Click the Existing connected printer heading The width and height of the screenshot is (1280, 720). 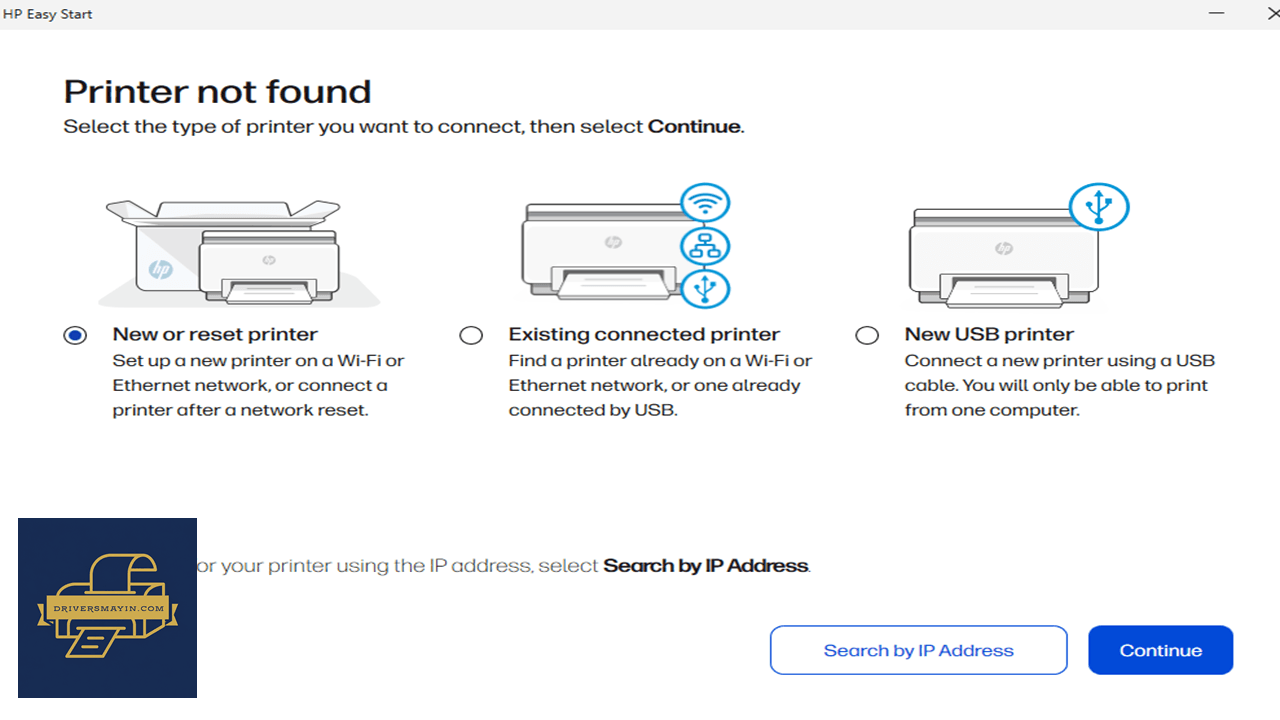644,334
